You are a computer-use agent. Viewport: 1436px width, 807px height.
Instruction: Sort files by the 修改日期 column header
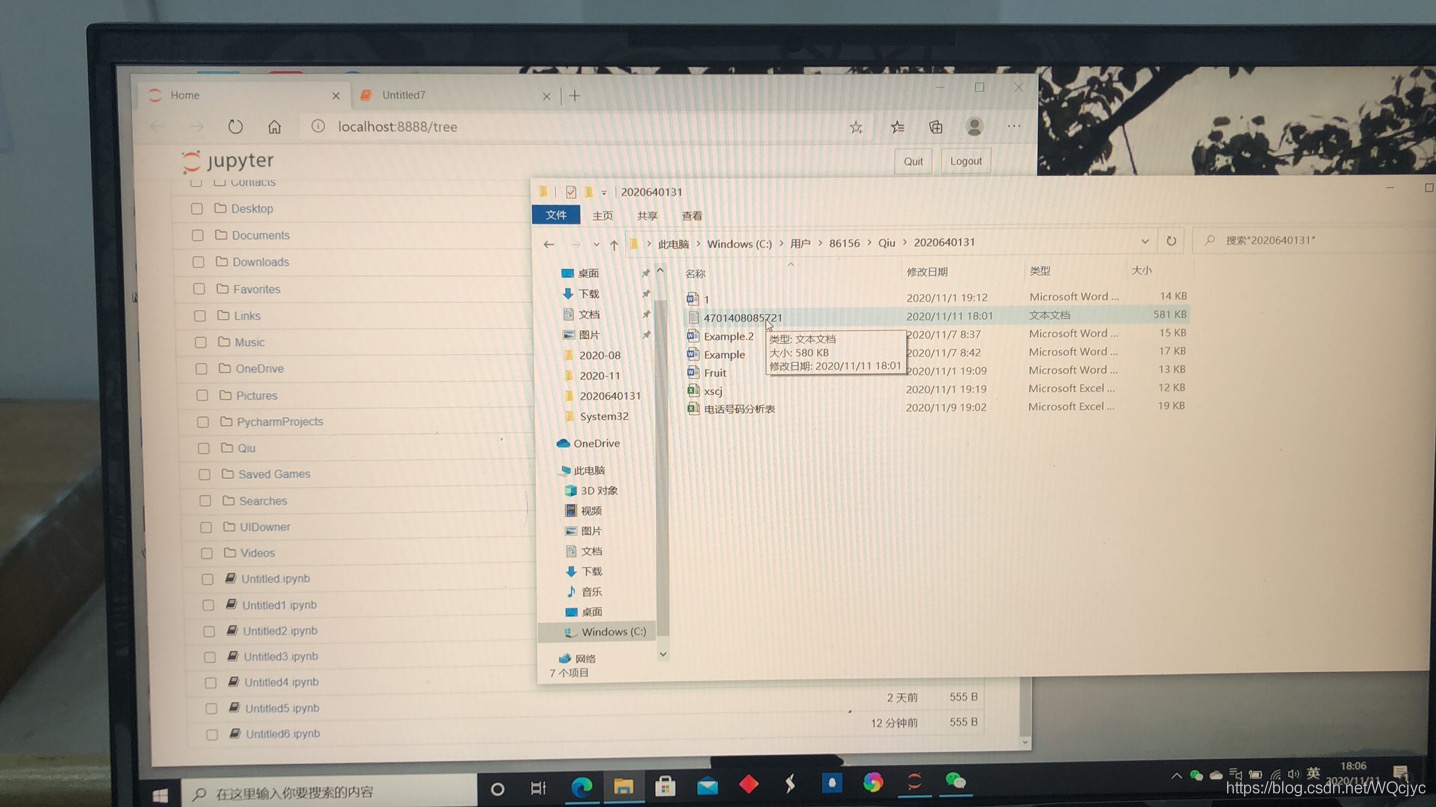(927, 272)
